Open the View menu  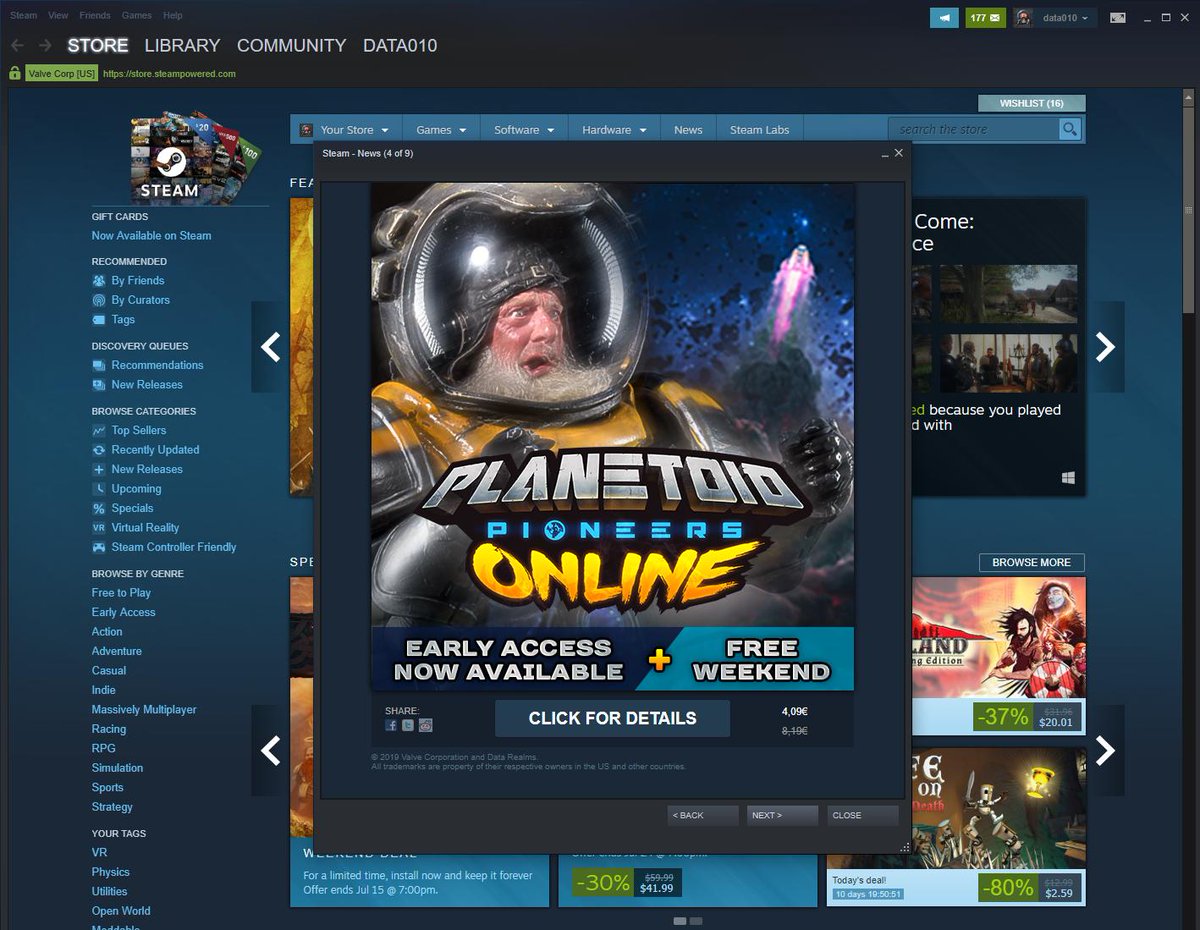pyautogui.click(x=58, y=16)
